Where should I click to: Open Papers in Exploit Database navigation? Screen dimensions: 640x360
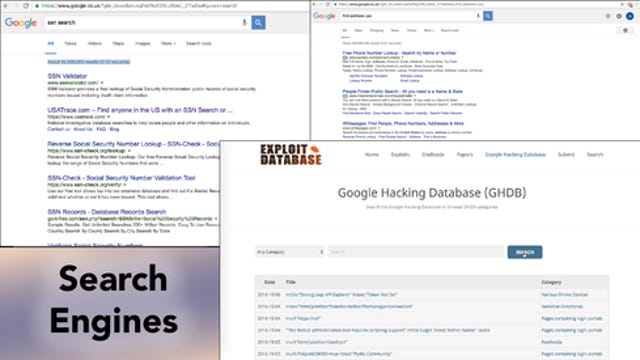point(464,154)
